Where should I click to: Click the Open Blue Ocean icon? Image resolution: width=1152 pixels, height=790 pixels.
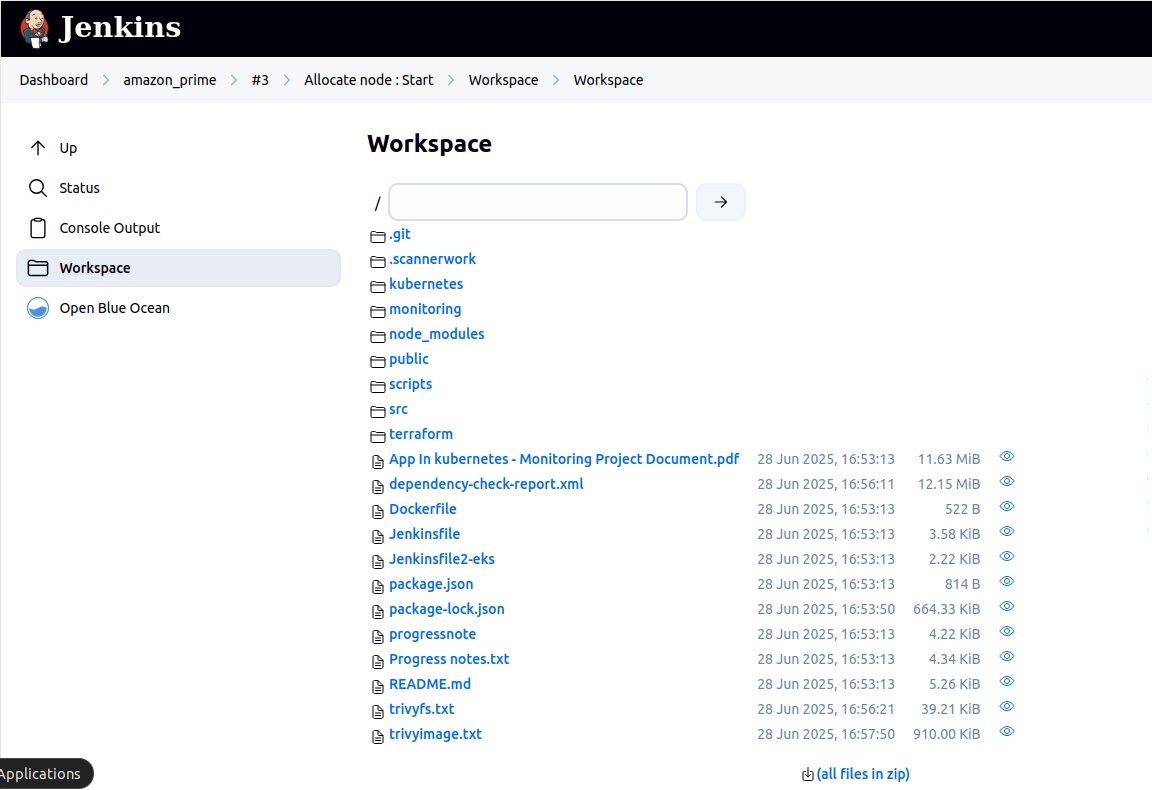(x=38, y=308)
